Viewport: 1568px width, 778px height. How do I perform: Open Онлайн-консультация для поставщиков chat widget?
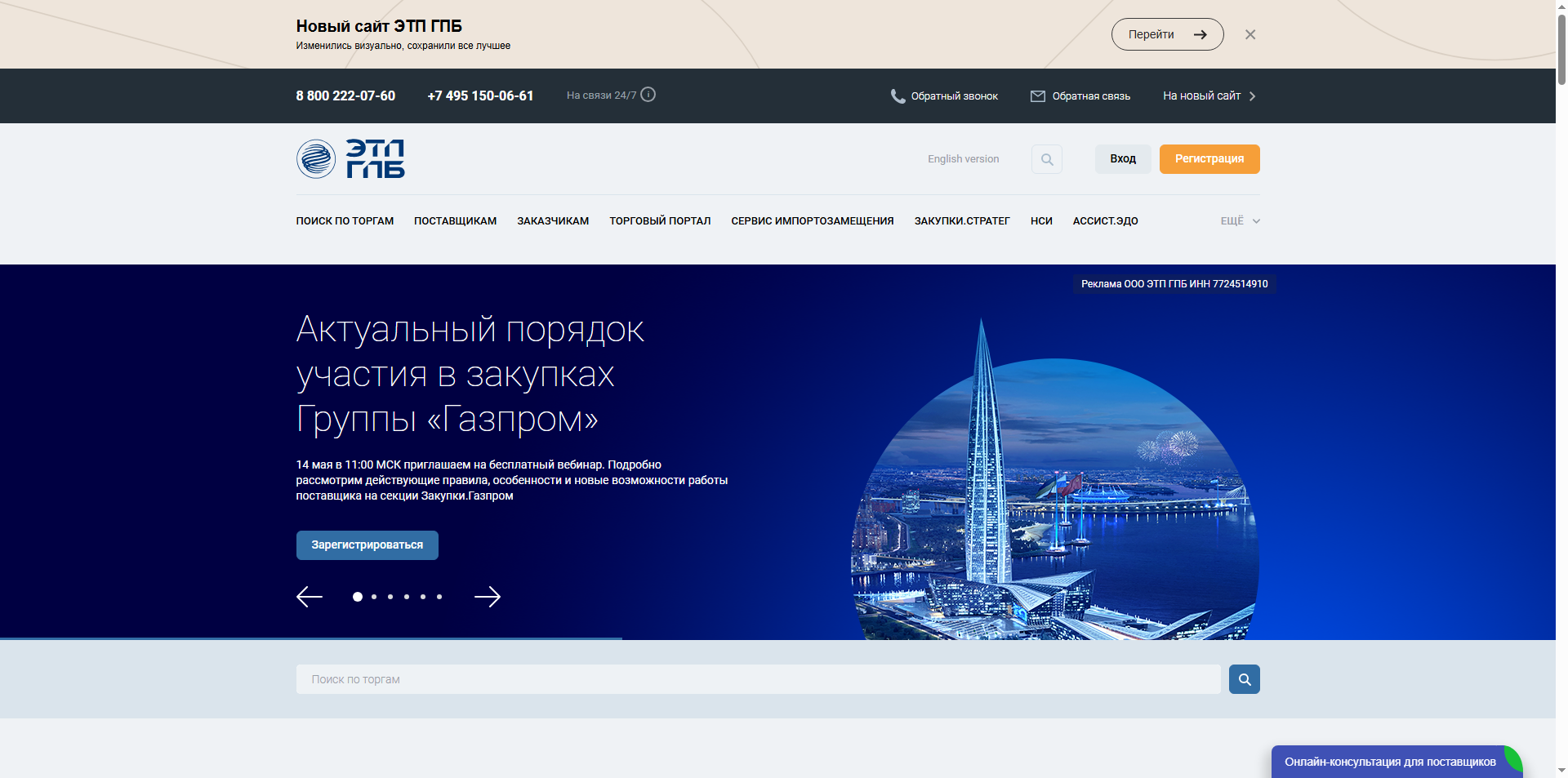click(1396, 762)
